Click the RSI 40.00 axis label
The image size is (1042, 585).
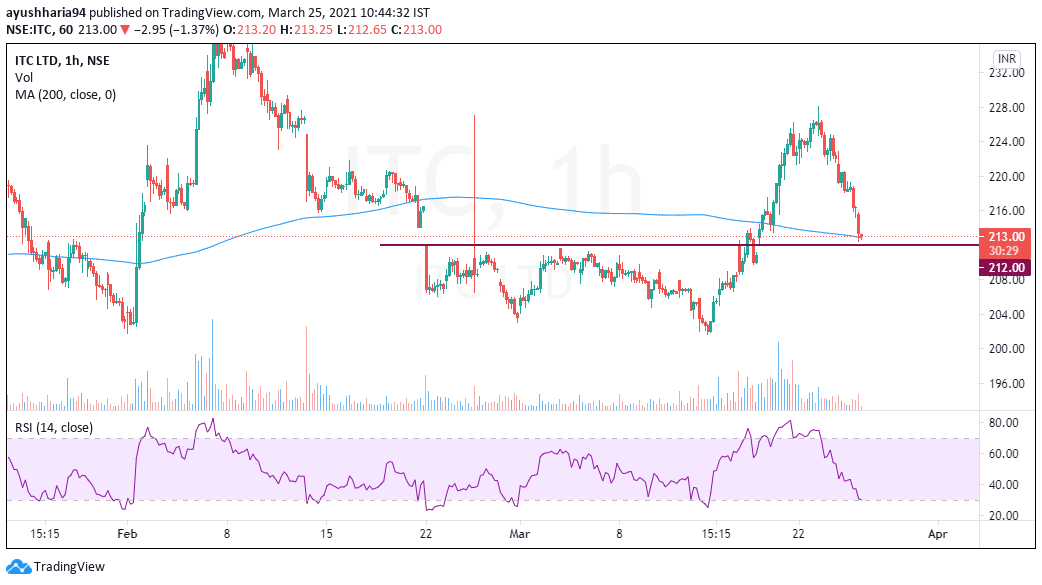[1003, 485]
